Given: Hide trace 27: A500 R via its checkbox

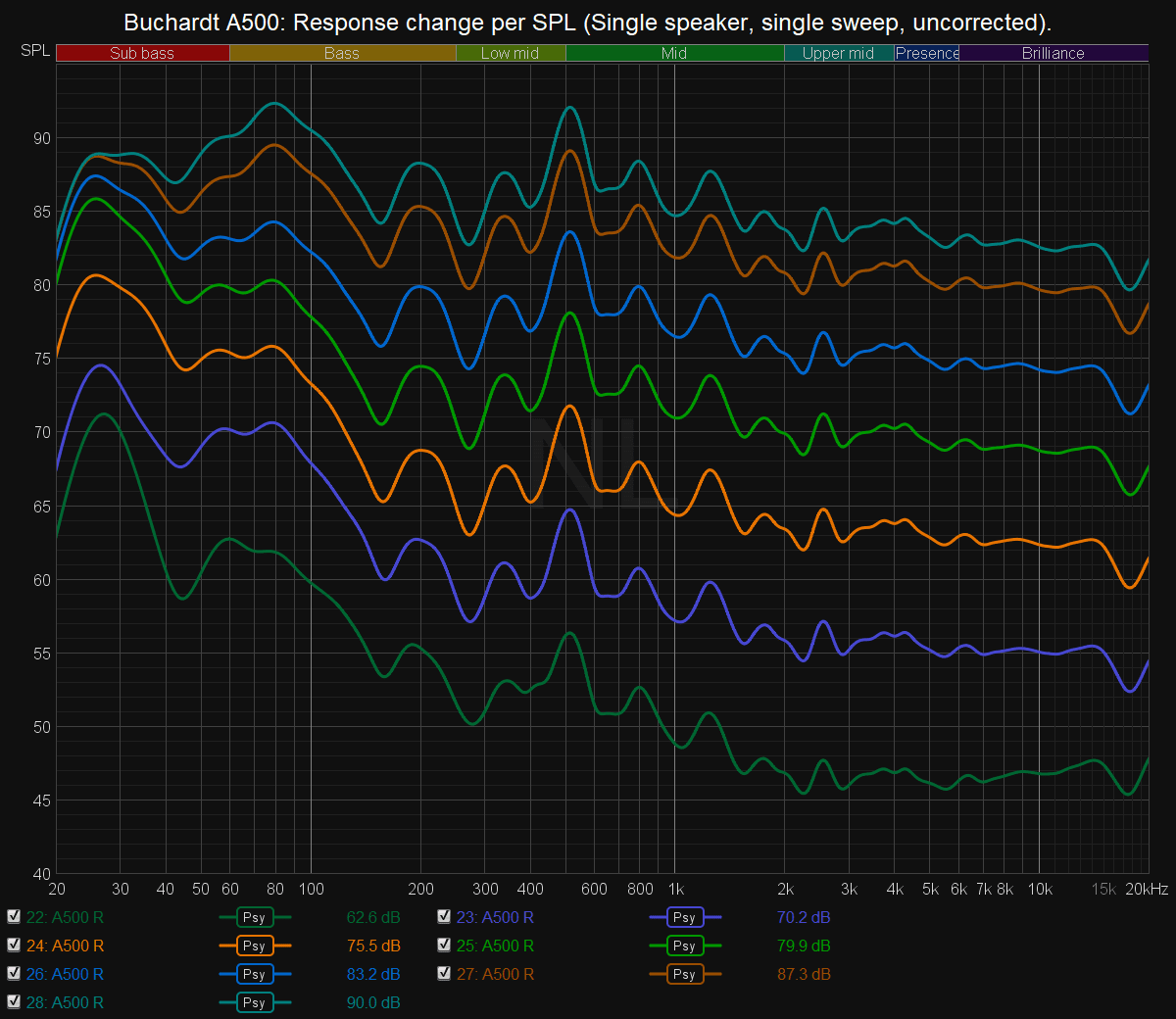Looking at the screenshot, I should pyautogui.click(x=444, y=974).
